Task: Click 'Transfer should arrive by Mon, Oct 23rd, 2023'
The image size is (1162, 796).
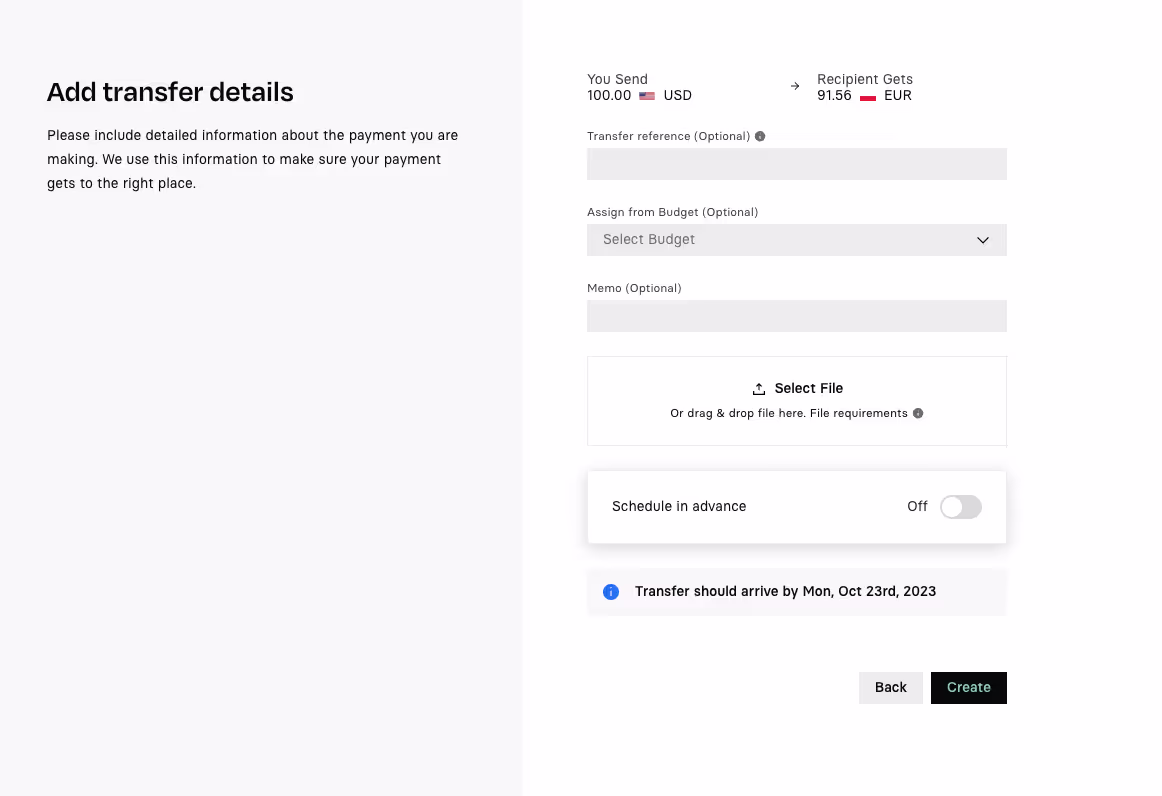Action: 786,591
